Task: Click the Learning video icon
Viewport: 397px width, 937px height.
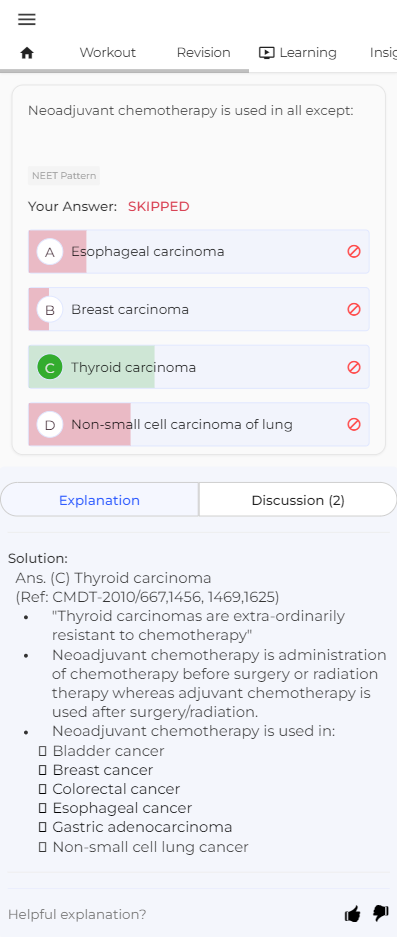Action: pyautogui.click(x=266, y=53)
